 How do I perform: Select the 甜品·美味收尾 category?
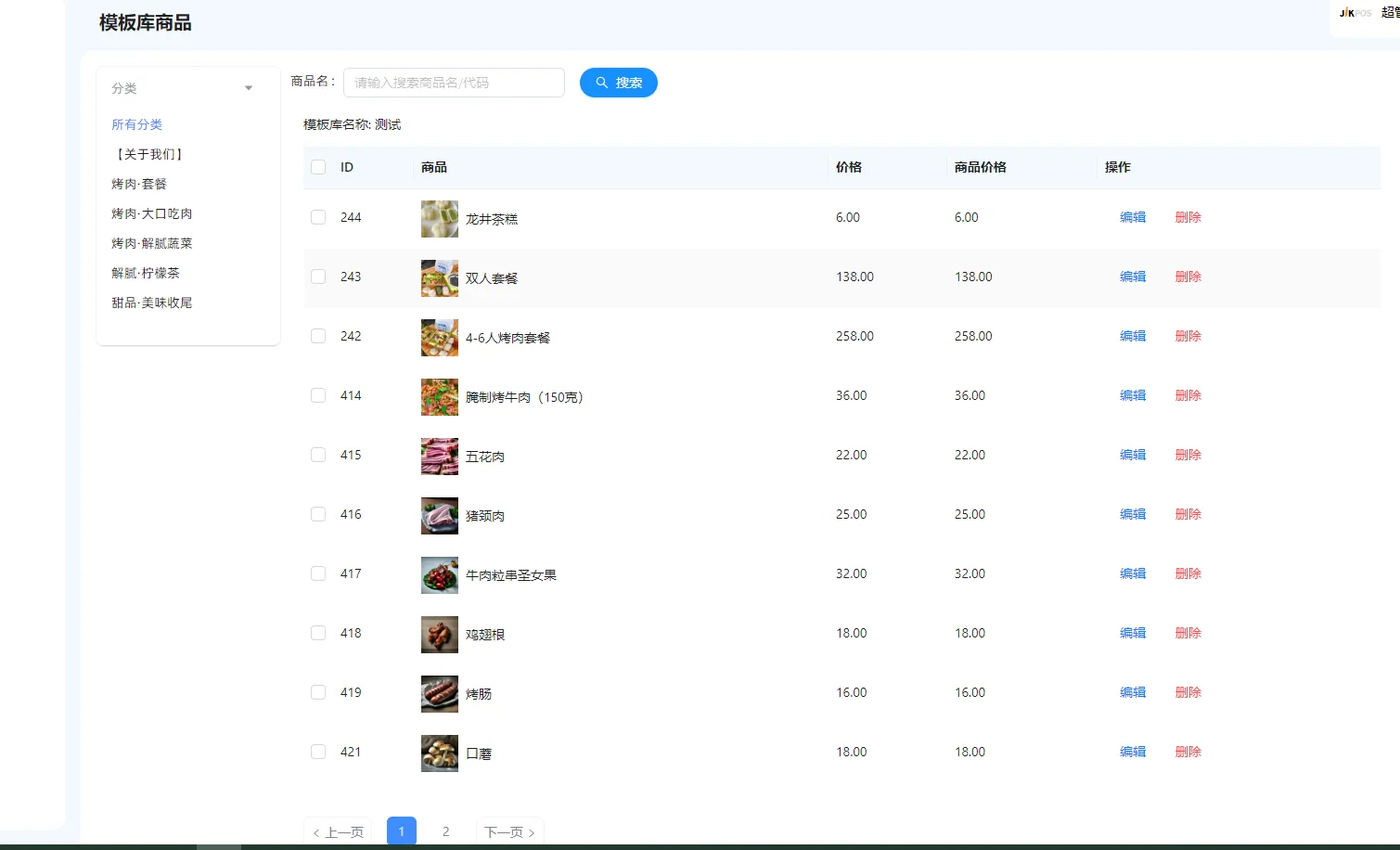pos(151,302)
